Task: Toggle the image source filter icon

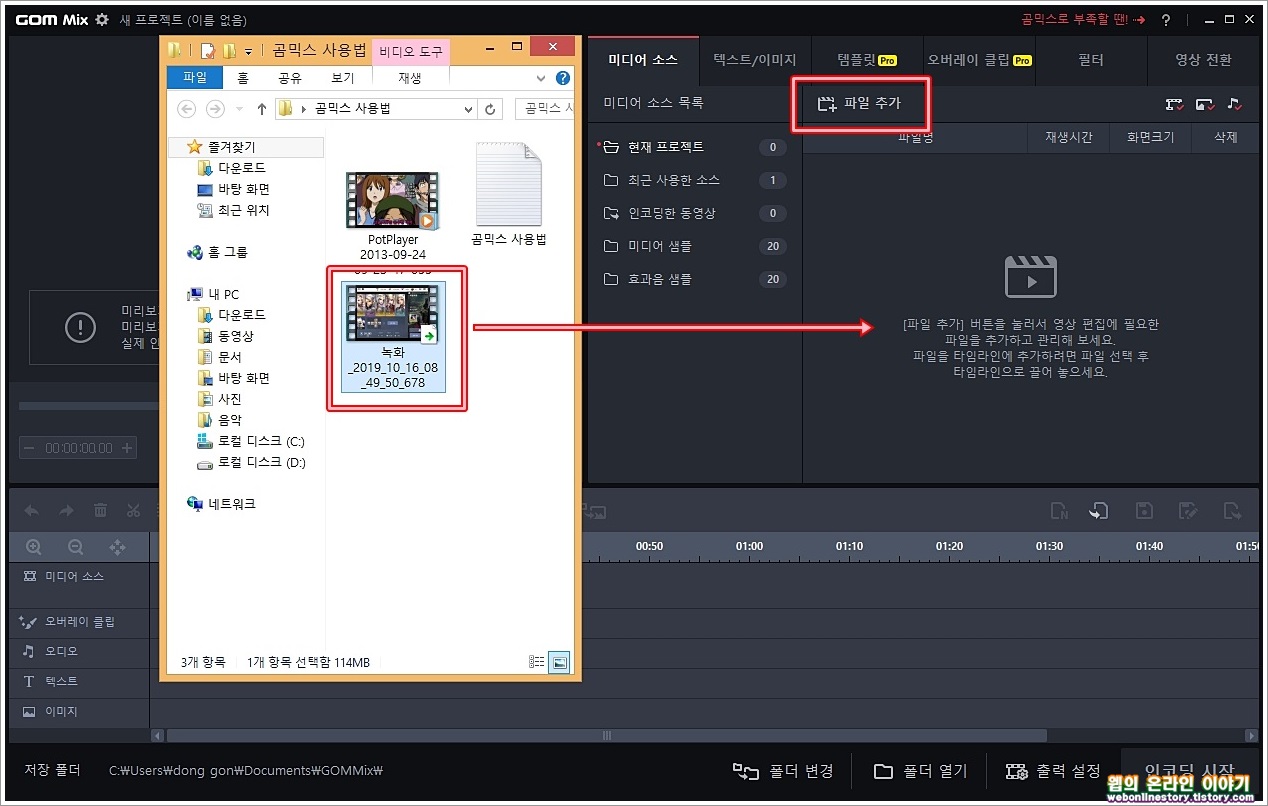Action: click(x=1205, y=104)
